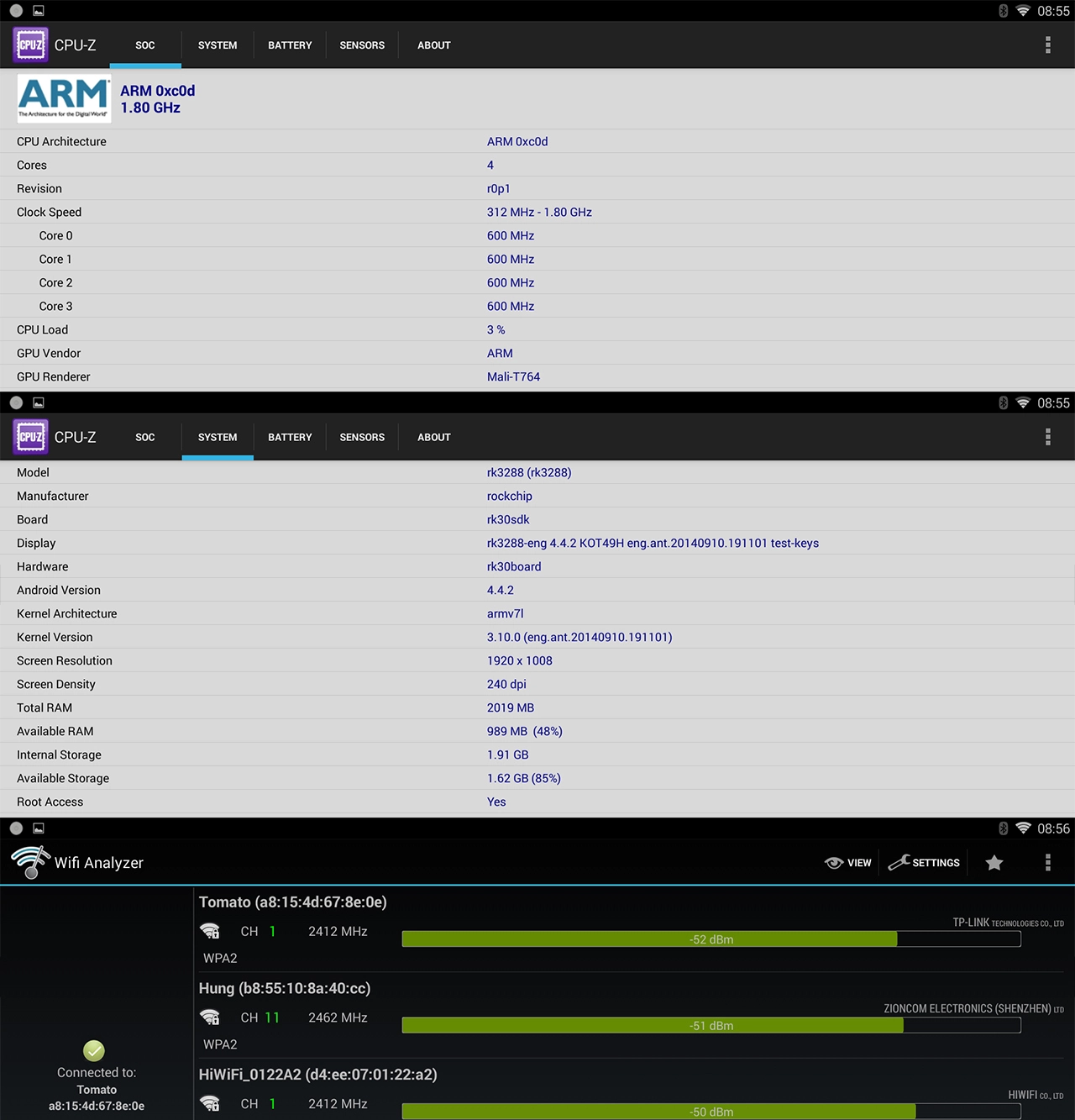Screen dimensions: 1075x1120
Task: Click the 'rk3288-eng 4.4.2 KOT49H' display value
Action: tap(653, 544)
